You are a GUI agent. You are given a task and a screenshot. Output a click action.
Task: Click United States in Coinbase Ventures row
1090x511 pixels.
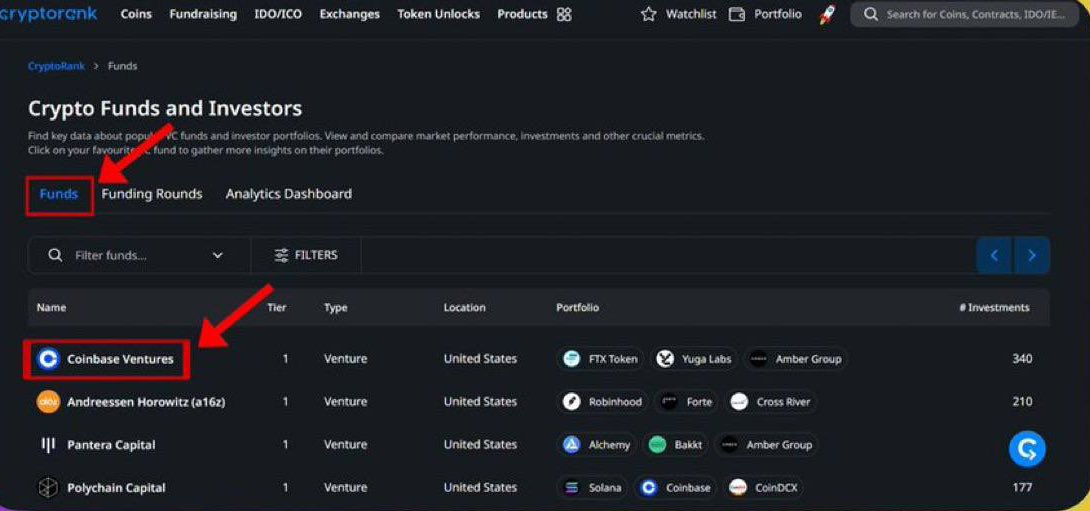(x=480, y=359)
